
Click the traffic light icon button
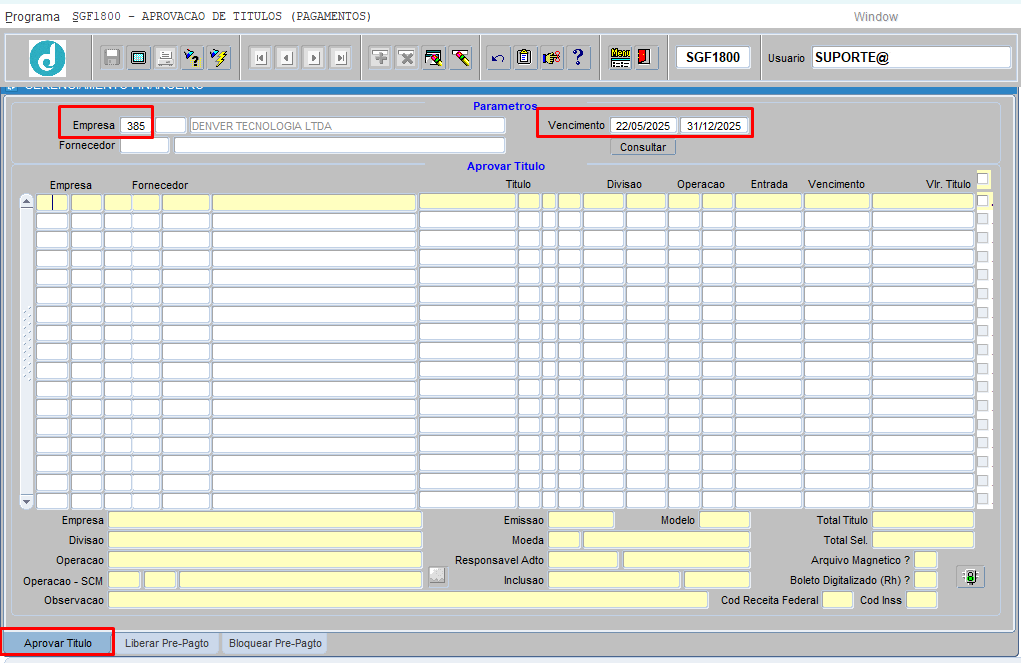(969, 577)
